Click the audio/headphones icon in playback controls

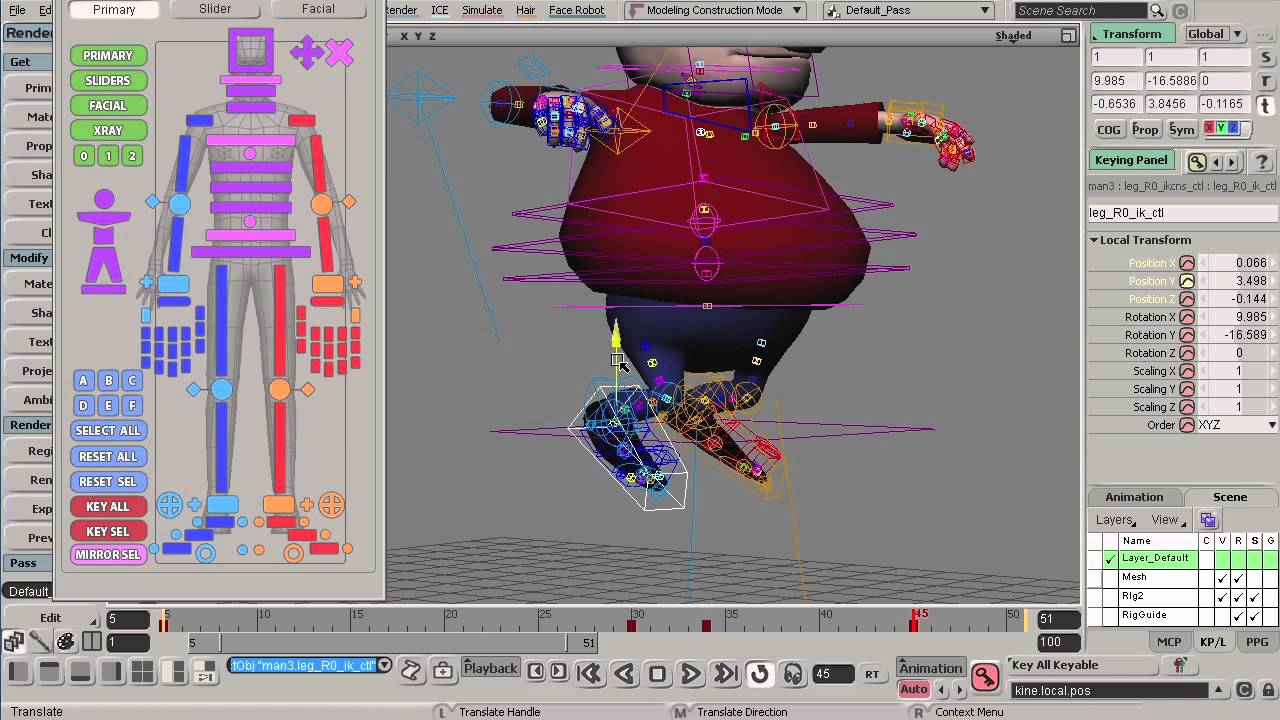[x=792, y=674]
